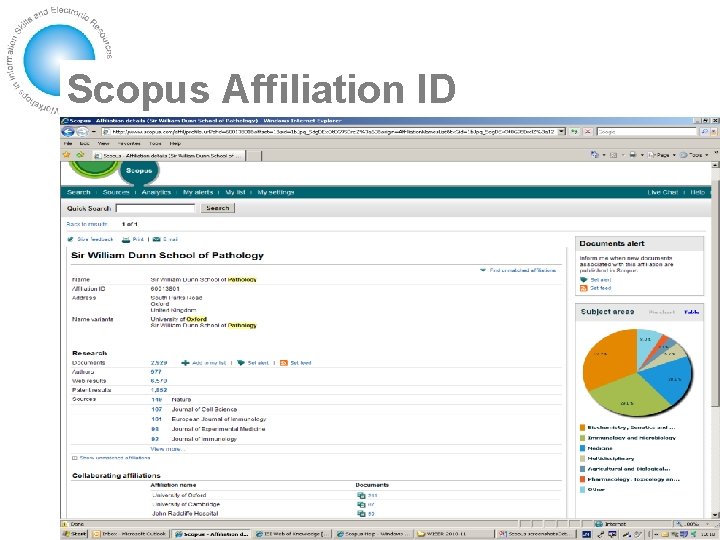Viewport: 720px width, 540px height.
Task: Open Recent Pages dropdown beside Forward button
Action: coord(94,132)
